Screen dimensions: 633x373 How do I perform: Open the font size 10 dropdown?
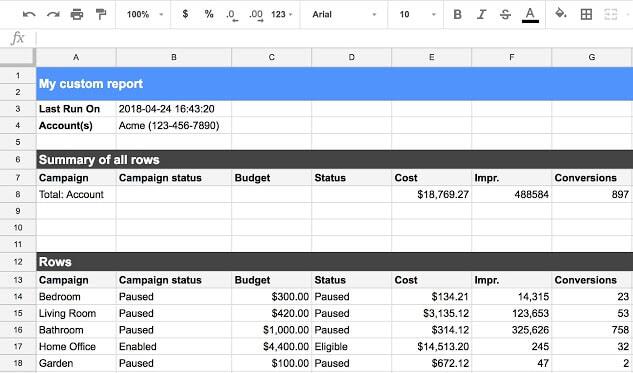pos(417,15)
